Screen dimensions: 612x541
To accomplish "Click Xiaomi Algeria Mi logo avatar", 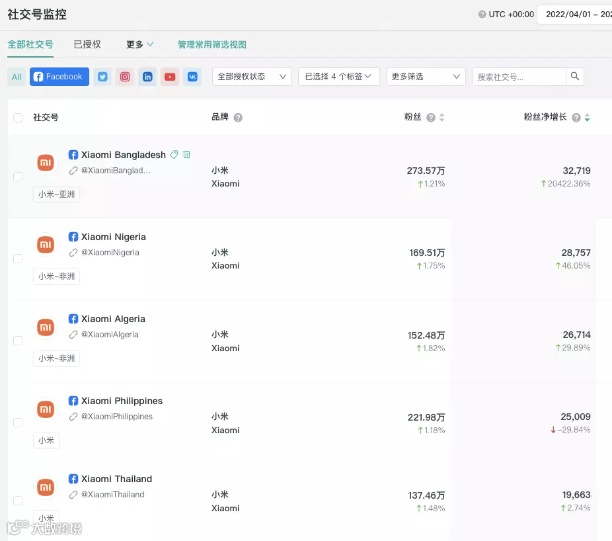I will click(46, 327).
